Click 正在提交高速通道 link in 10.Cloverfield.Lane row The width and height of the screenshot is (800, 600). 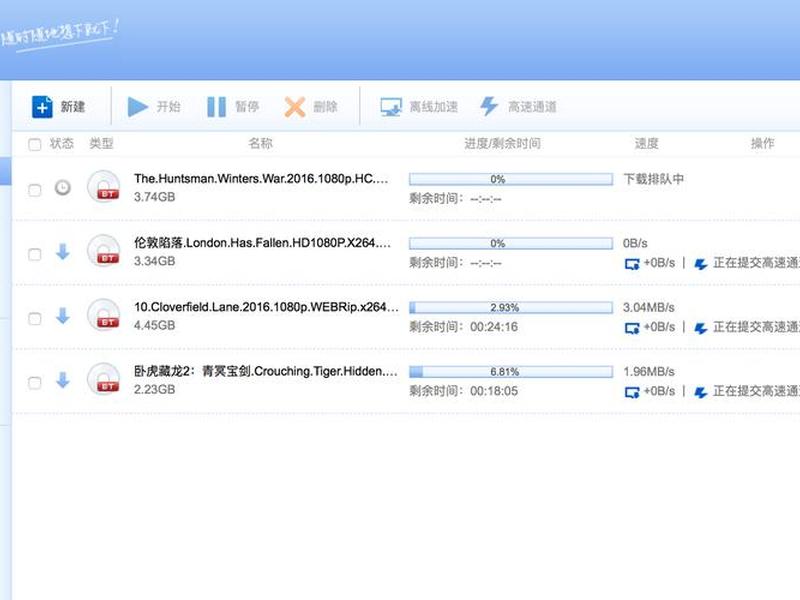click(x=756, y=327)
